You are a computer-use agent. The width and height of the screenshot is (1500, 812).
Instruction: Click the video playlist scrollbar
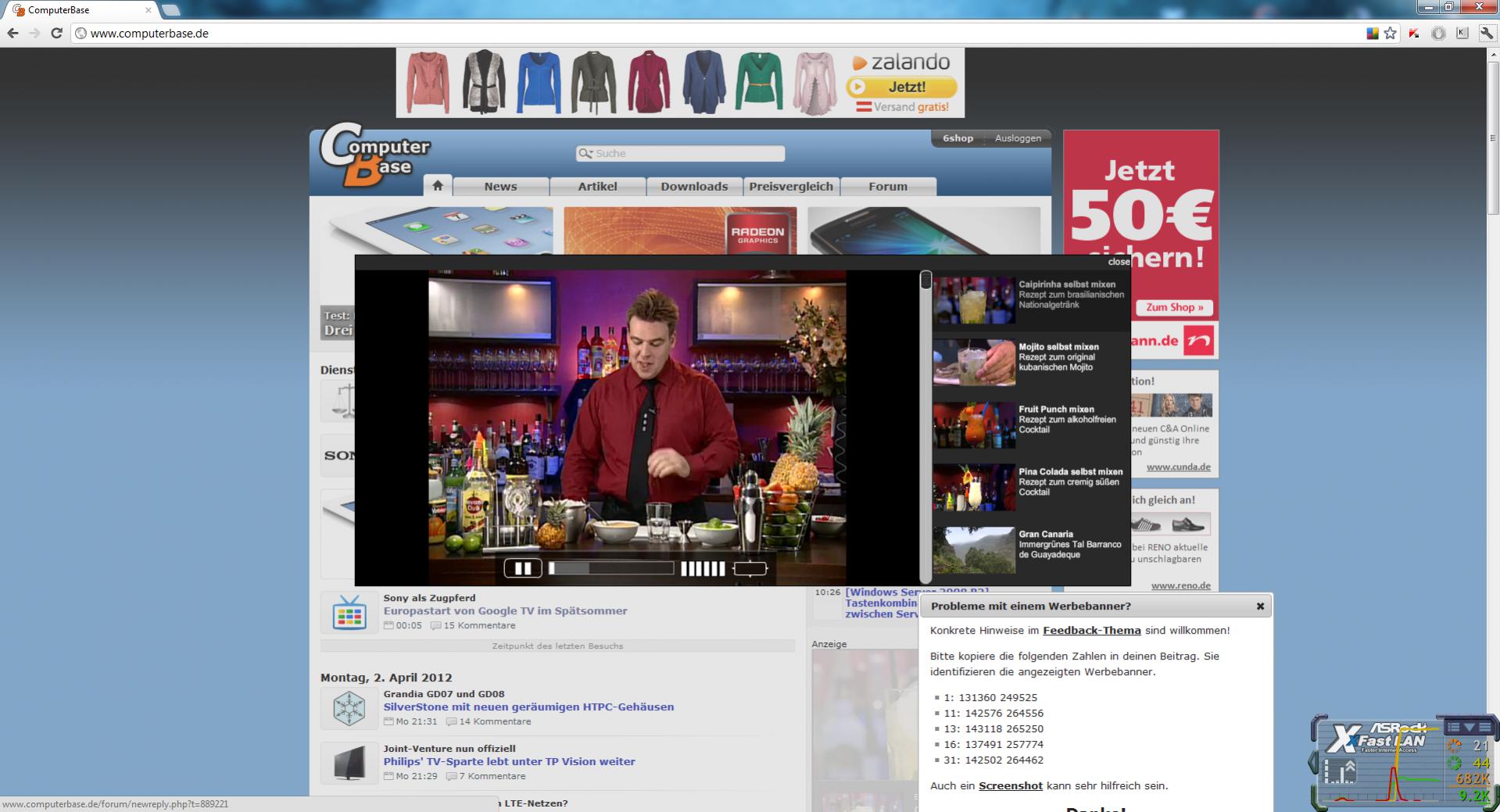pos(926,426)
